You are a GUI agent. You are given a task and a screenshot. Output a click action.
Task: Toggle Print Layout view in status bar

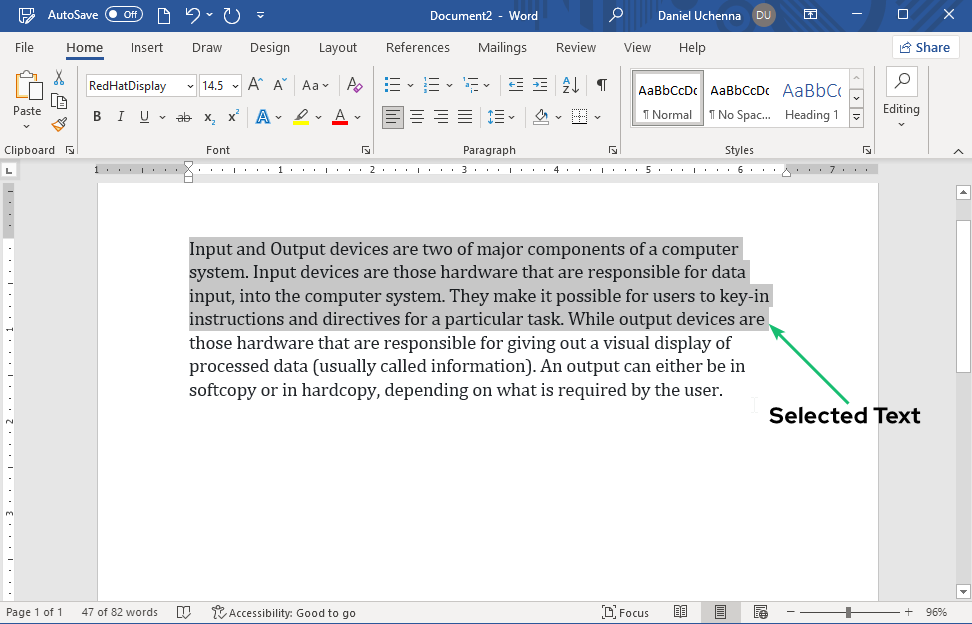[x=721, y=611]
